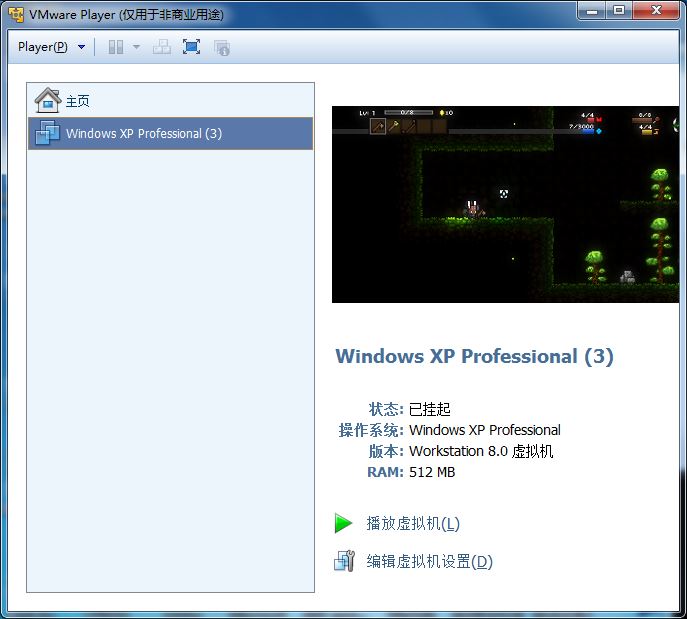The width and height of the screenshot is (687, 619).
Task: Enter full screen mode via the toolbar icon
Action: click(191, 47)
